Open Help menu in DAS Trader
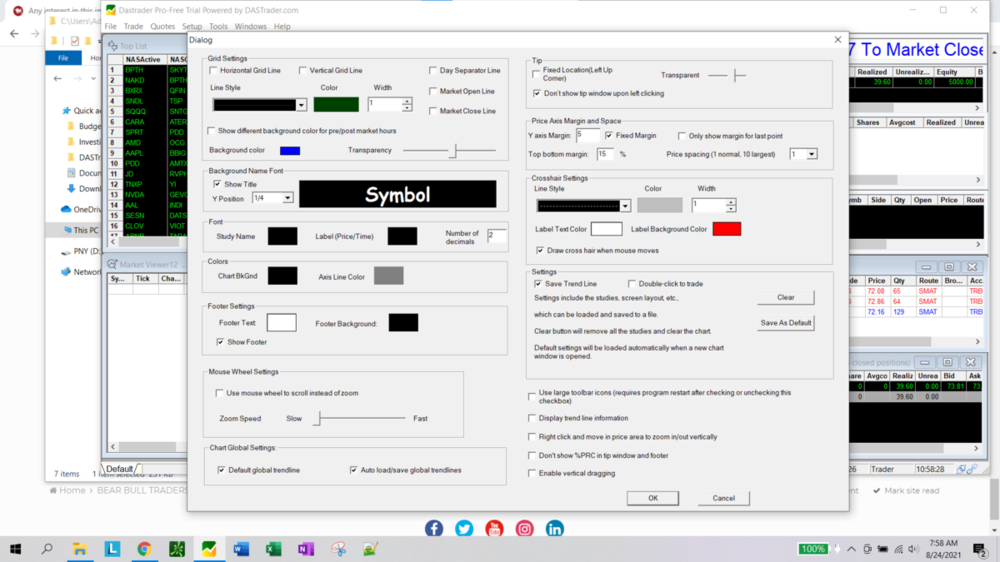Screen dimensions: 1000x562 [282, 26]
